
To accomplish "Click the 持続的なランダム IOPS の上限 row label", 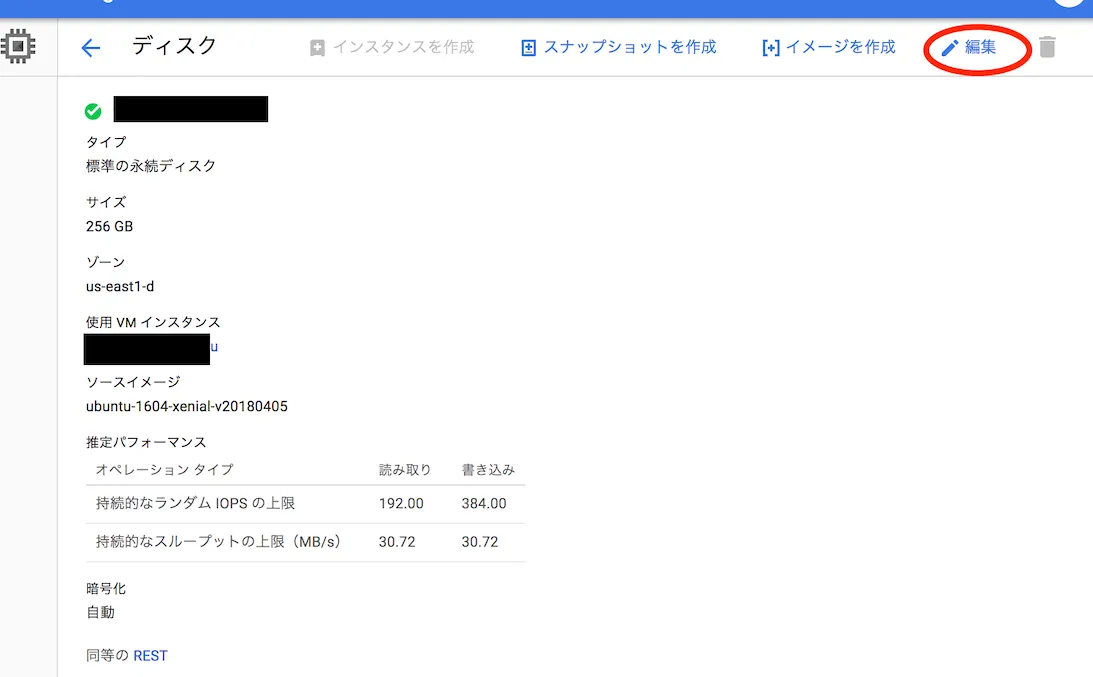I will click(195, 503).
